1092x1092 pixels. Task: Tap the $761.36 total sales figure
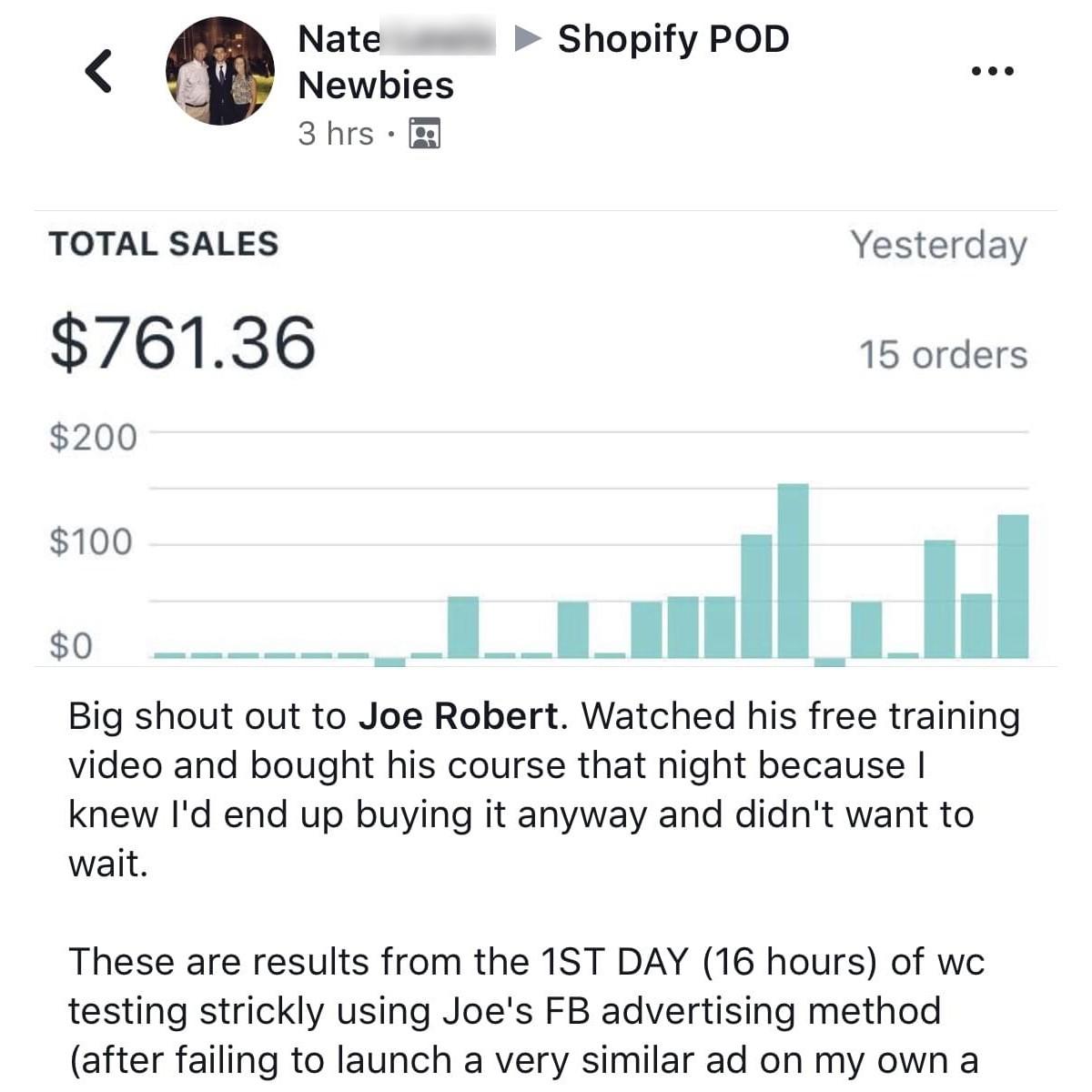pos(183,343)
